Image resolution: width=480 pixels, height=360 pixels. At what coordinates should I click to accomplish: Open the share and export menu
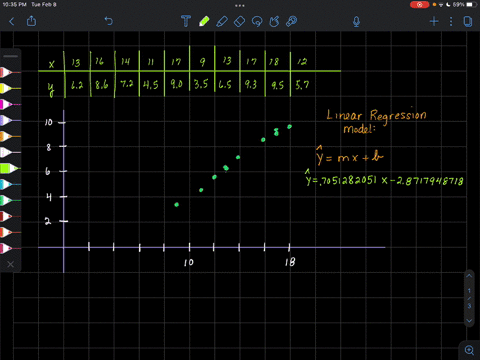point(31,21)
